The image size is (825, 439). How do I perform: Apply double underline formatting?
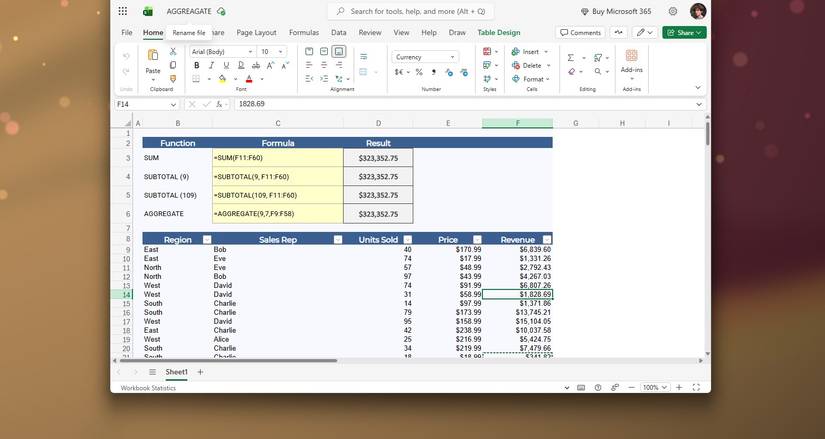(x=241, y=65)
